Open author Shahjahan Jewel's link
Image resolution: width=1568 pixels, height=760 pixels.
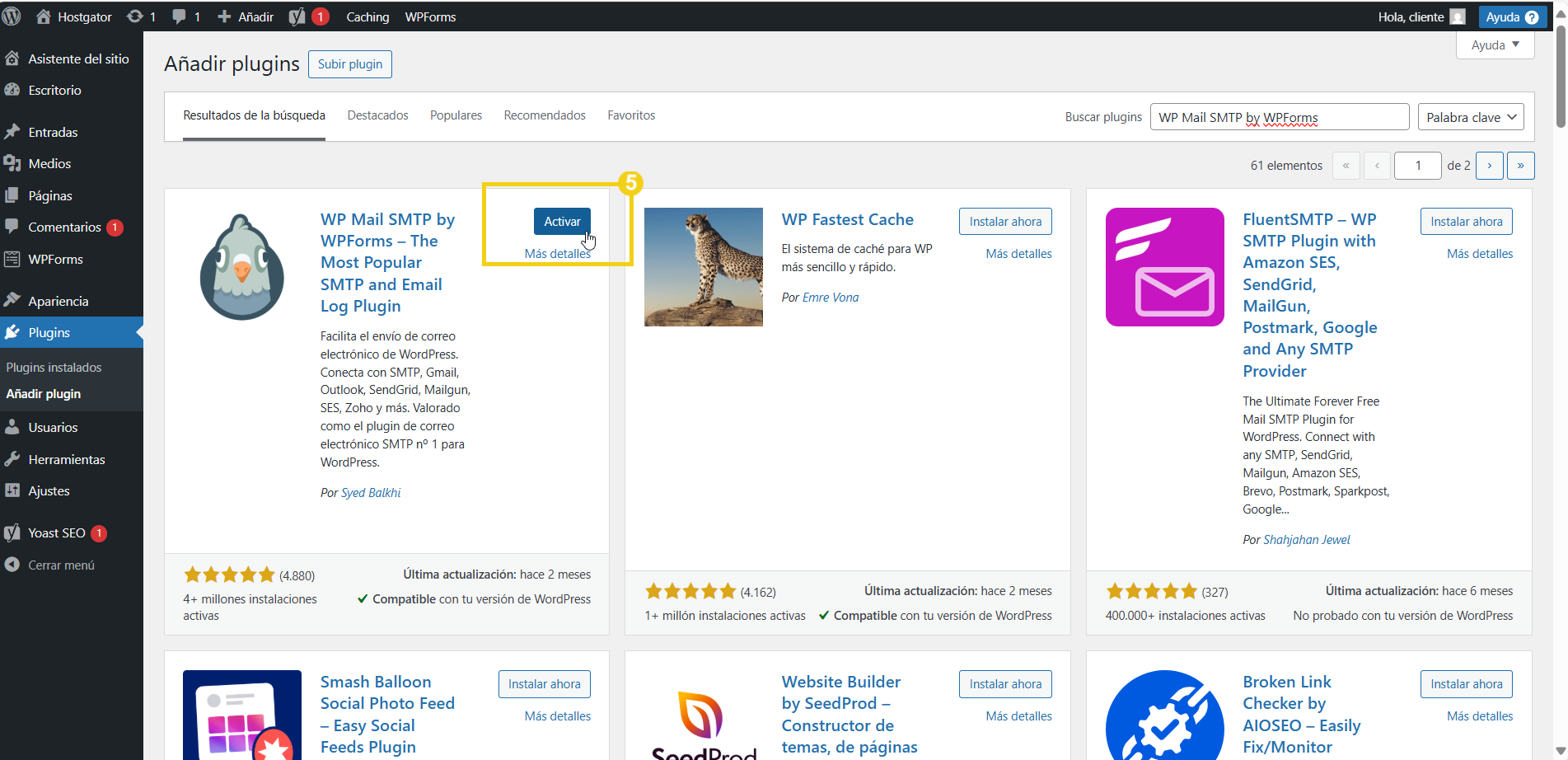tap(1307, 540)
